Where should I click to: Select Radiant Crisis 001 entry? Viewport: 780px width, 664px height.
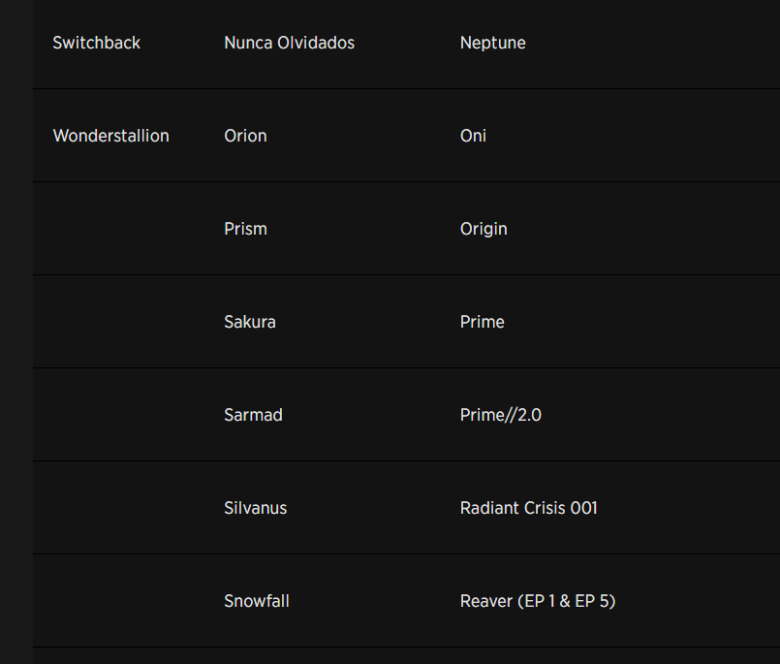tap(528, 508)
